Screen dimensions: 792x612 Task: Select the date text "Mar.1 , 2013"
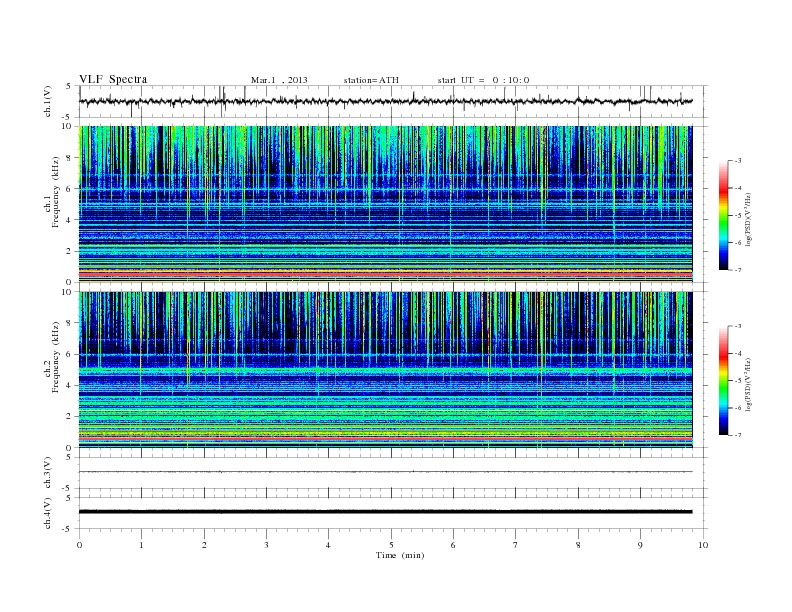(279, 80)
